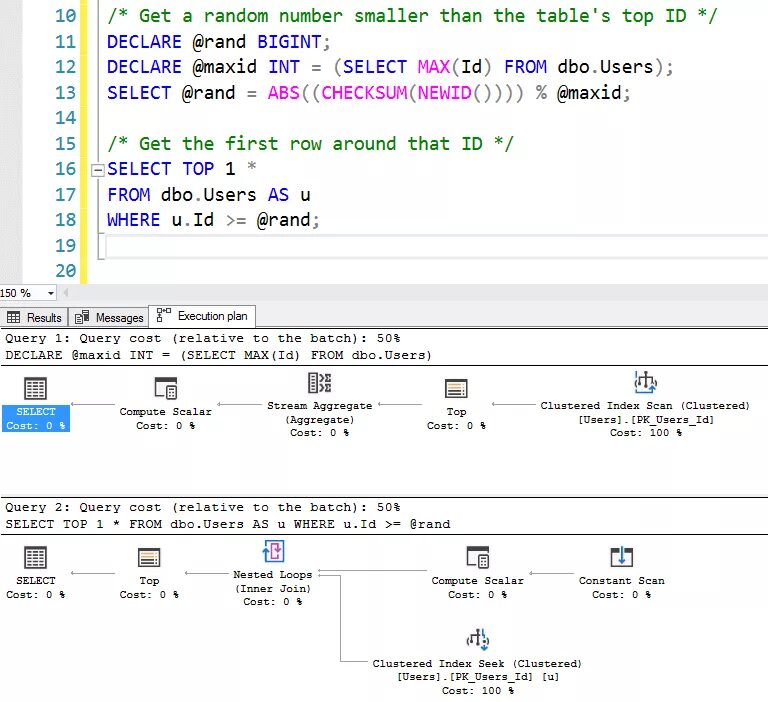This screenshot has height=702, width=768.
Task: Switch to the Execution plan tab
Action: 202,316
